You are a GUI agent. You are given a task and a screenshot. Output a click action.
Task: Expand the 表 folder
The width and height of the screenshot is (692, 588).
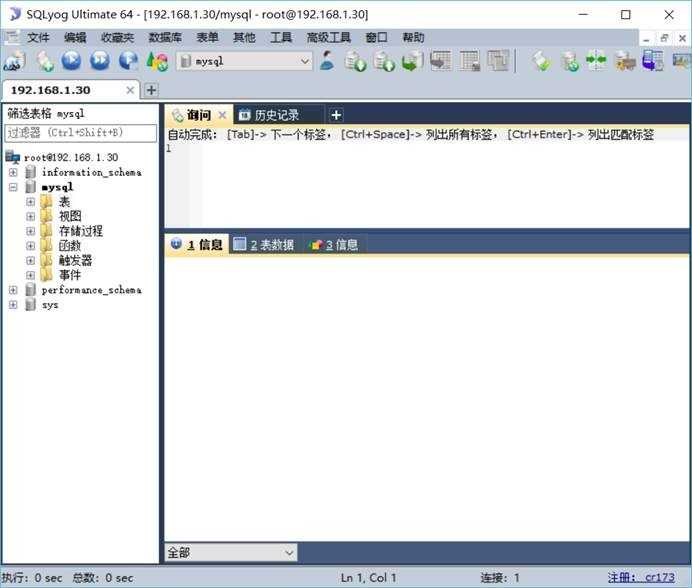coord(30,202)
